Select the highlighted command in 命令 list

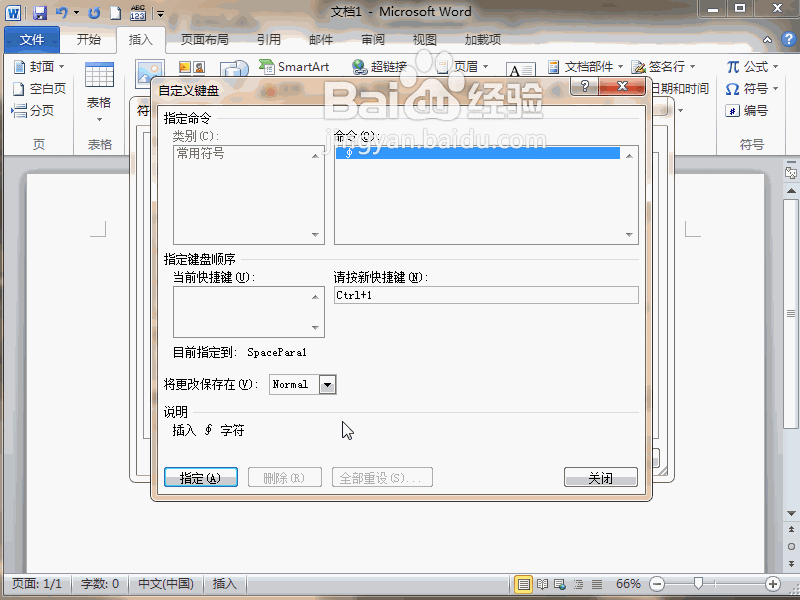pyautogui.click(x=480, y=152)
